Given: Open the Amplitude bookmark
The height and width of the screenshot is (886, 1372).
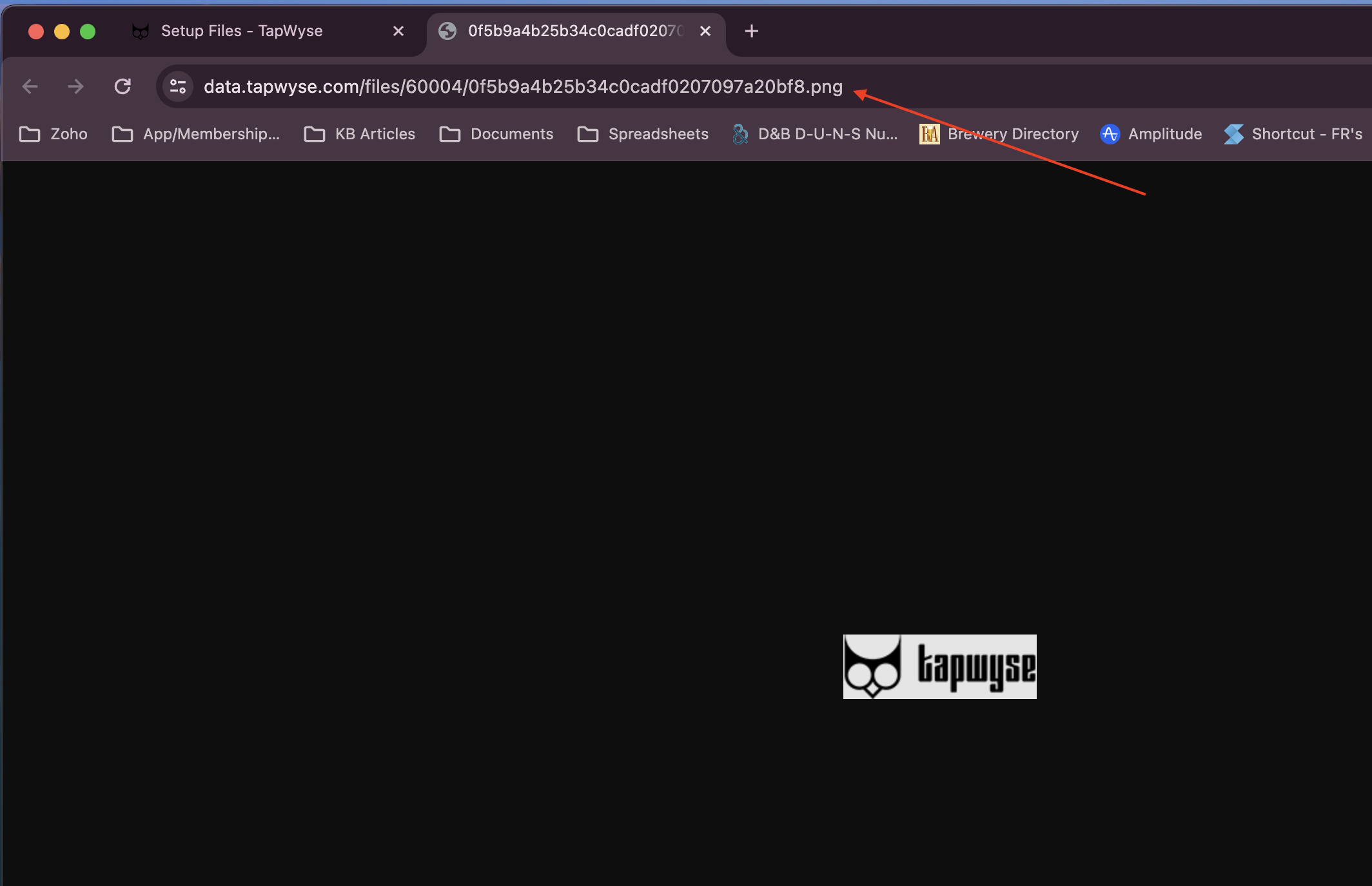Looking at the screenshot, I should coord(1151,134).
